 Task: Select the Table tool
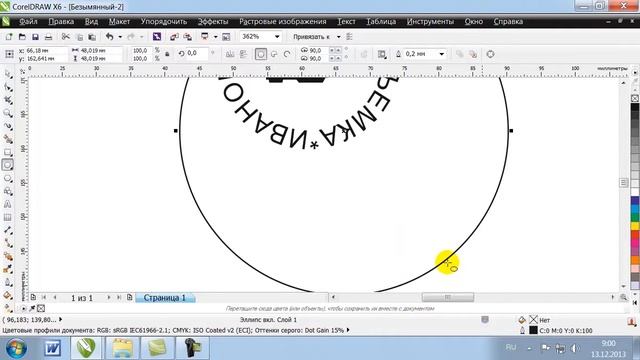click(8, 217)
